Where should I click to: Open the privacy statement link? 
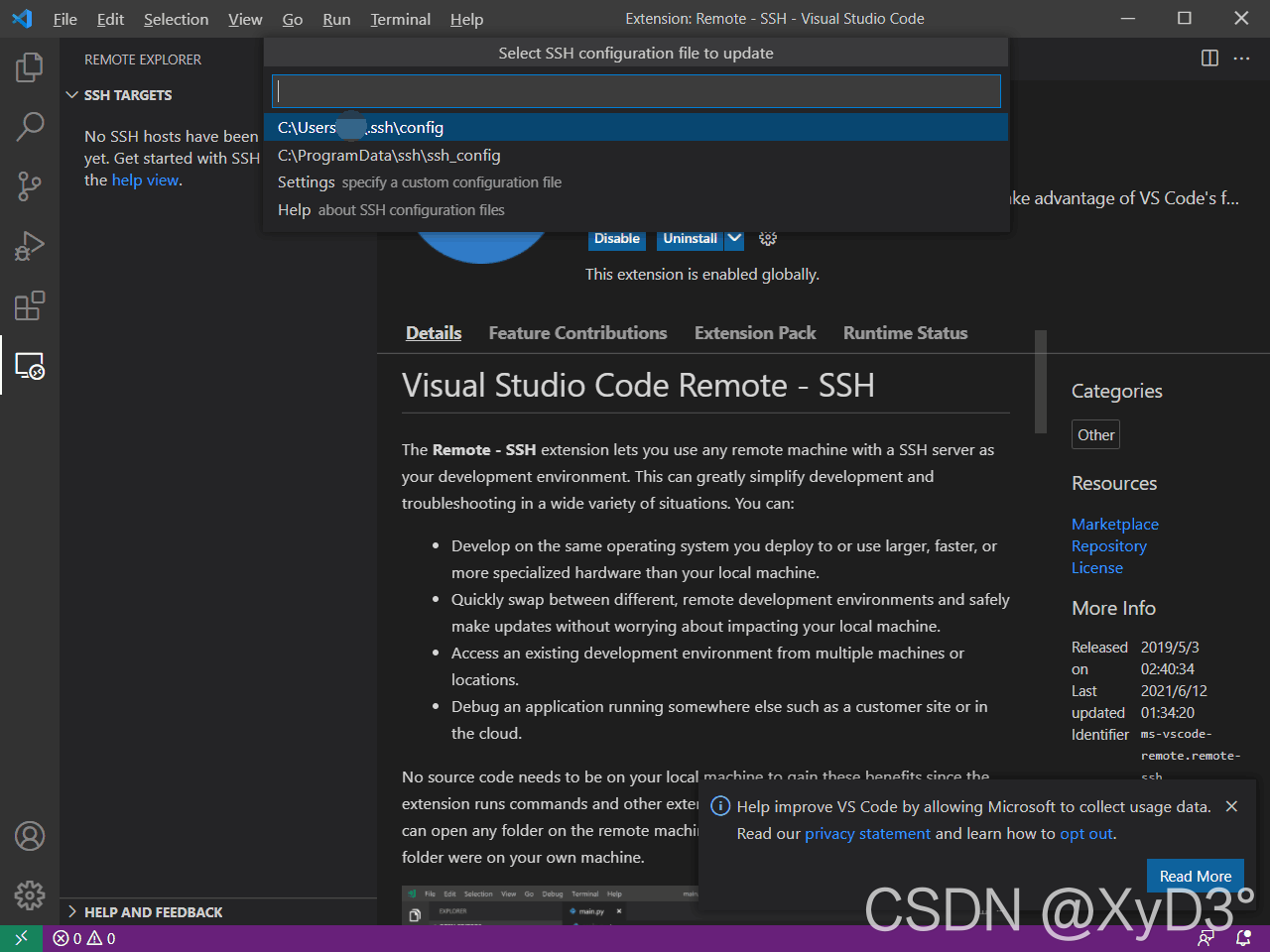pyautogui.click(x=867, y=834)
